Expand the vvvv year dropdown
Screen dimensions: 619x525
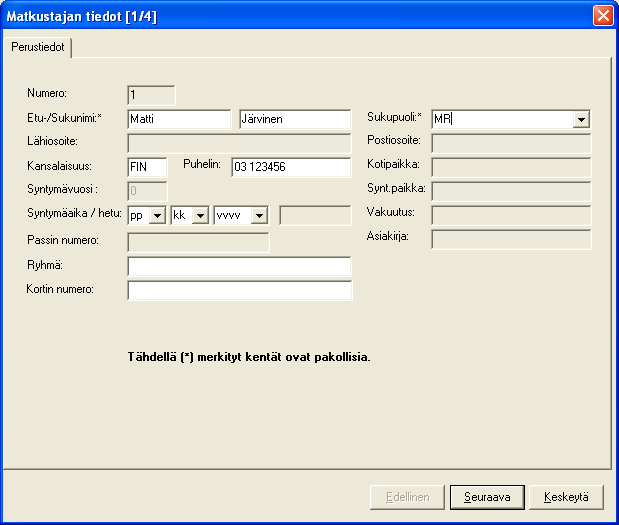[x=259, y=216]
